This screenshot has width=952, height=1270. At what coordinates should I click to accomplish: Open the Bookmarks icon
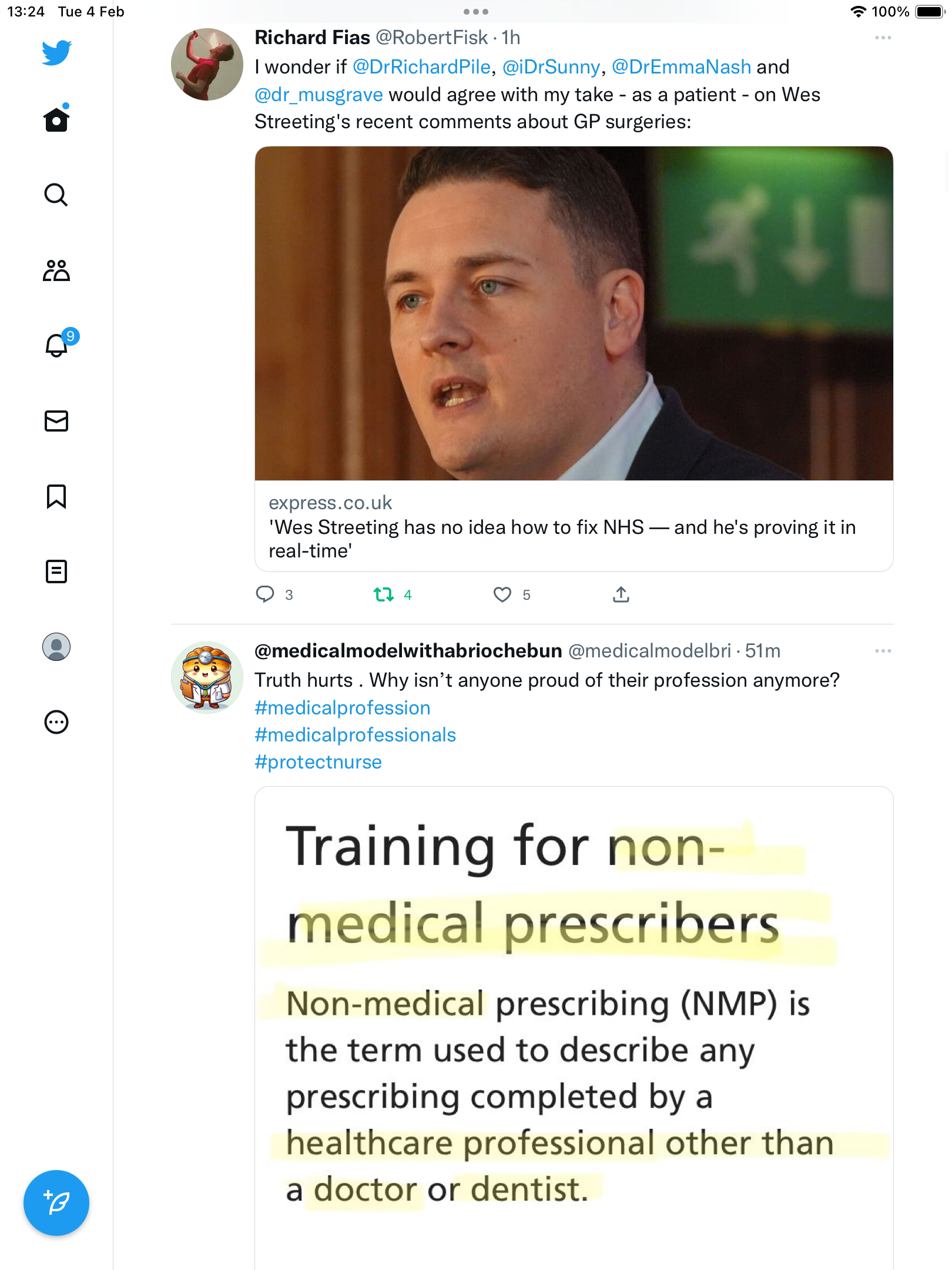point(56,496)
